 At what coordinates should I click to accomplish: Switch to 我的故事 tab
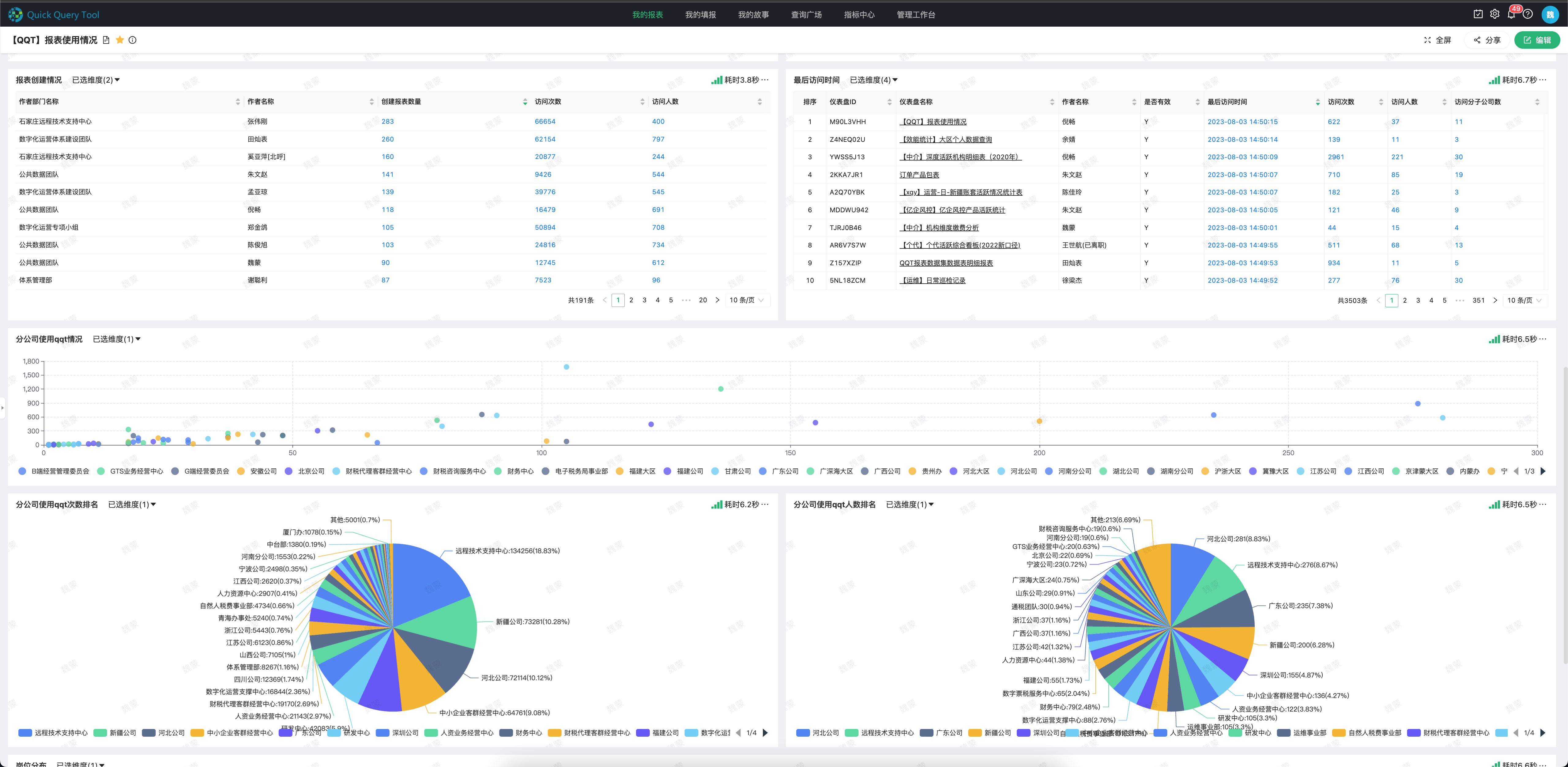(753, 15)
